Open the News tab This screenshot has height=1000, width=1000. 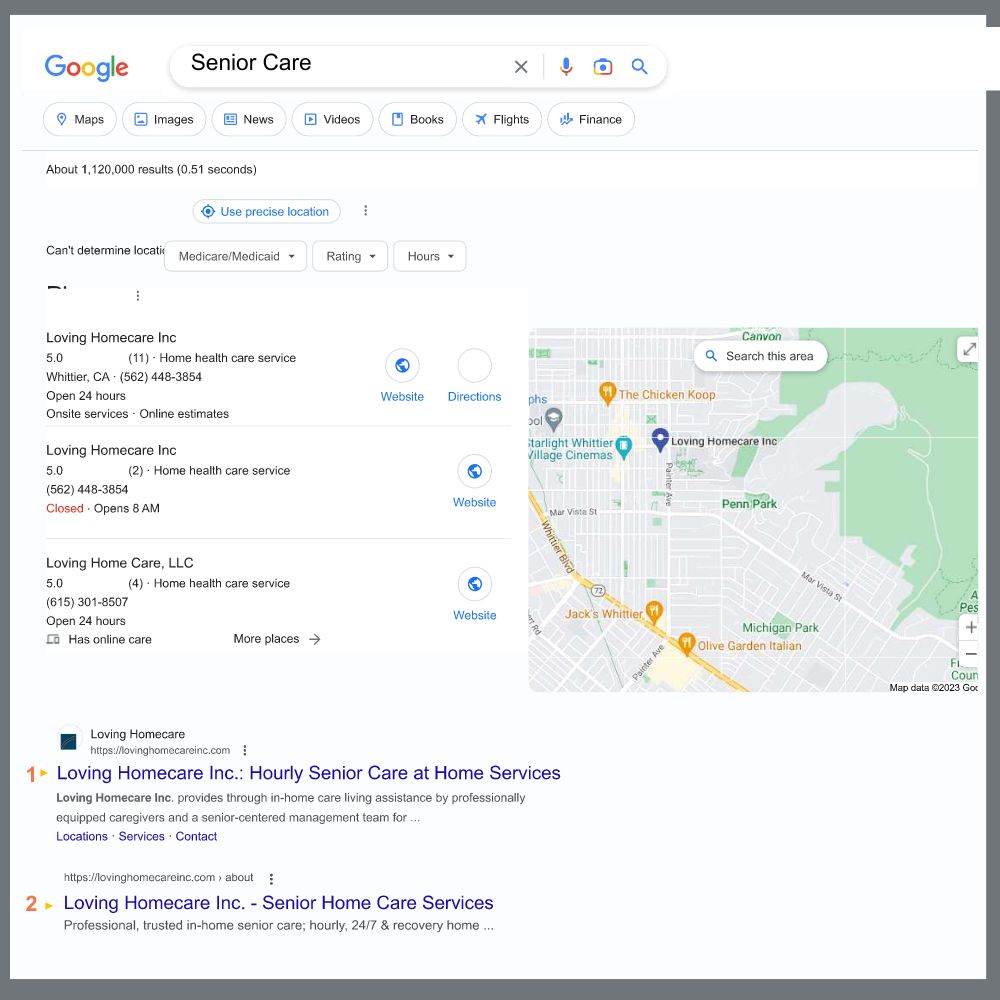pyautogui.click(x=249, y=119)
